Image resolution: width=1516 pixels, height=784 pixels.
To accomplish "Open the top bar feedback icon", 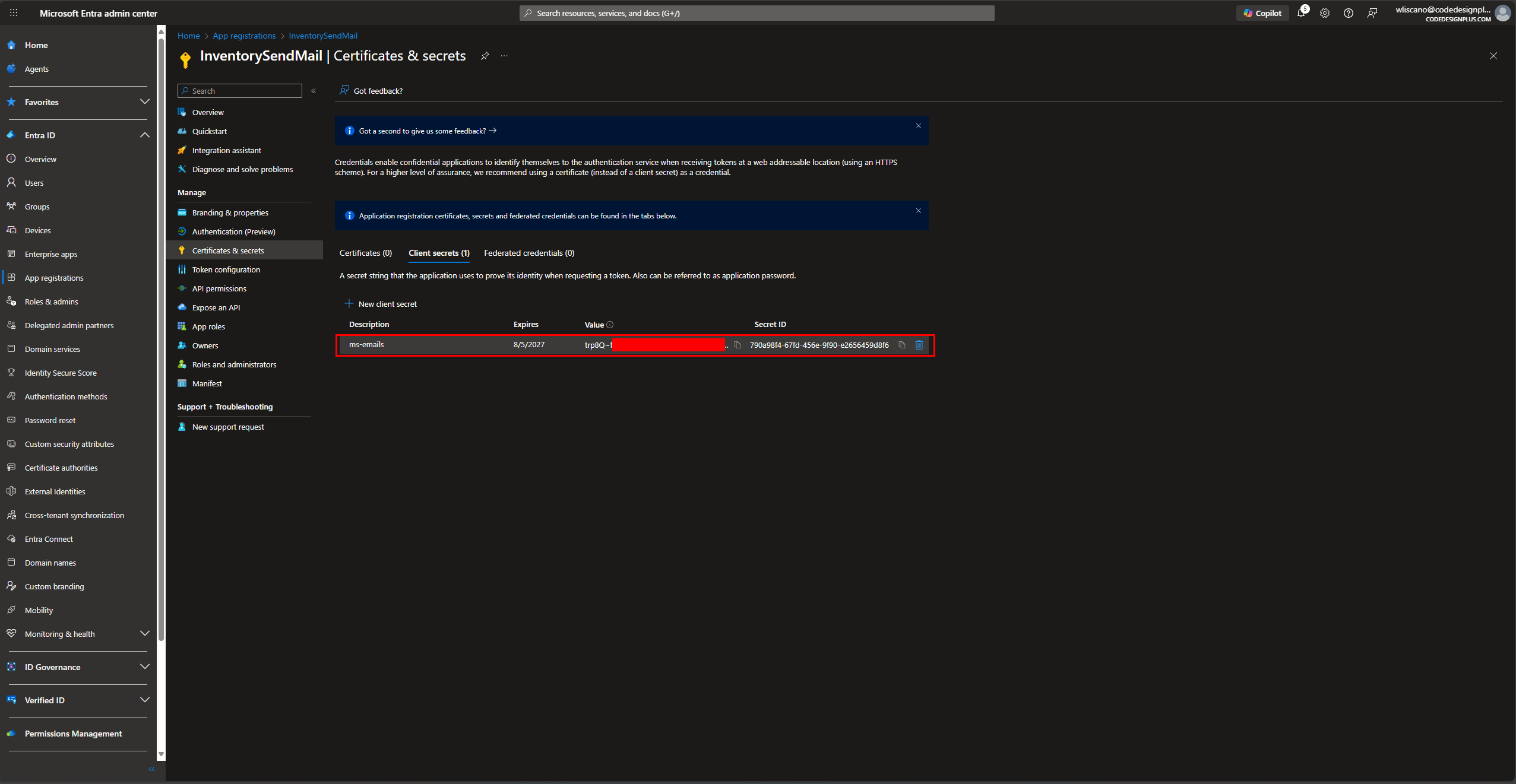I will 1372,13.
